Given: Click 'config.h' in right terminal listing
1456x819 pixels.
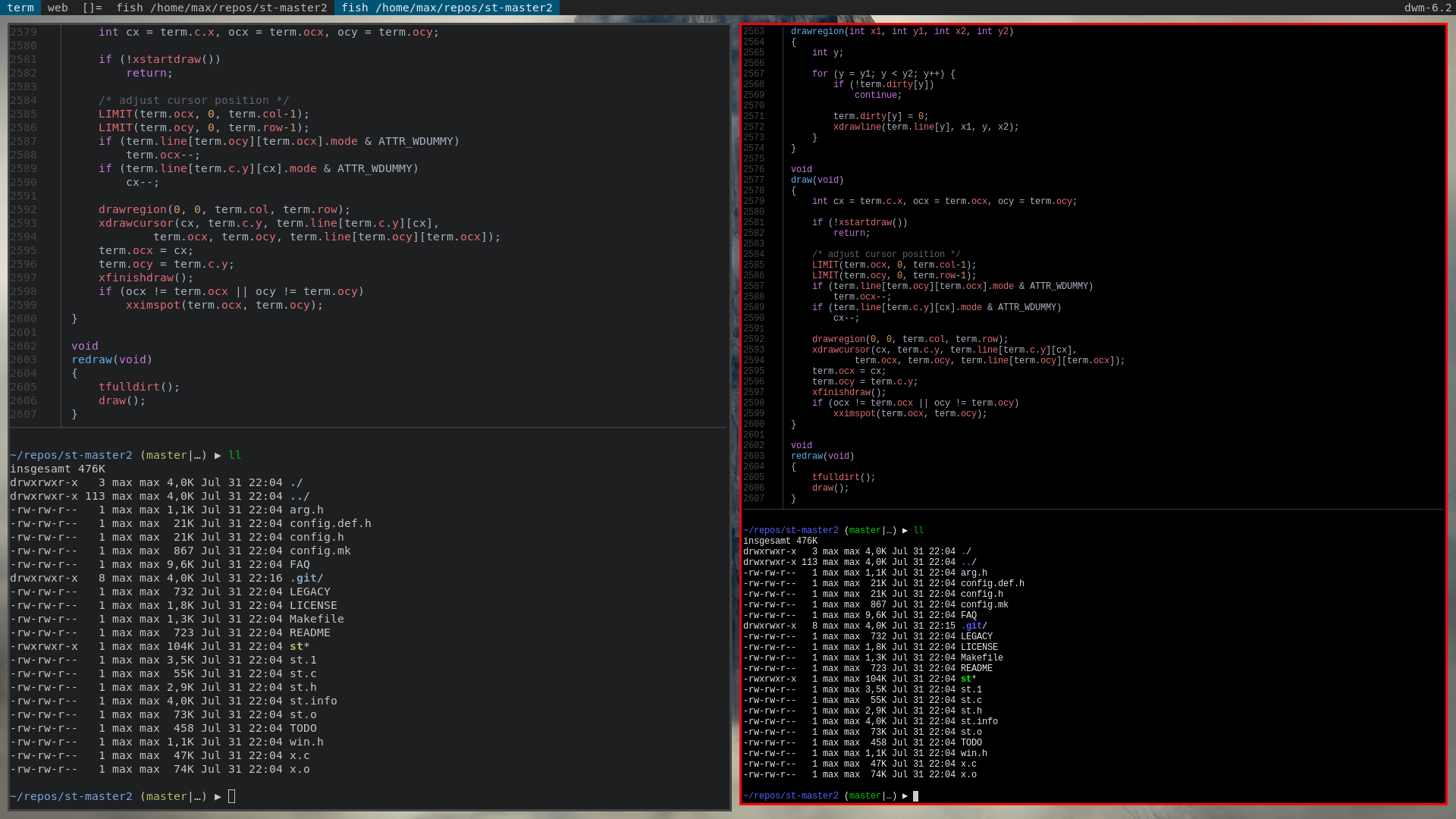Looking at the screenshot, I should 982,594.
